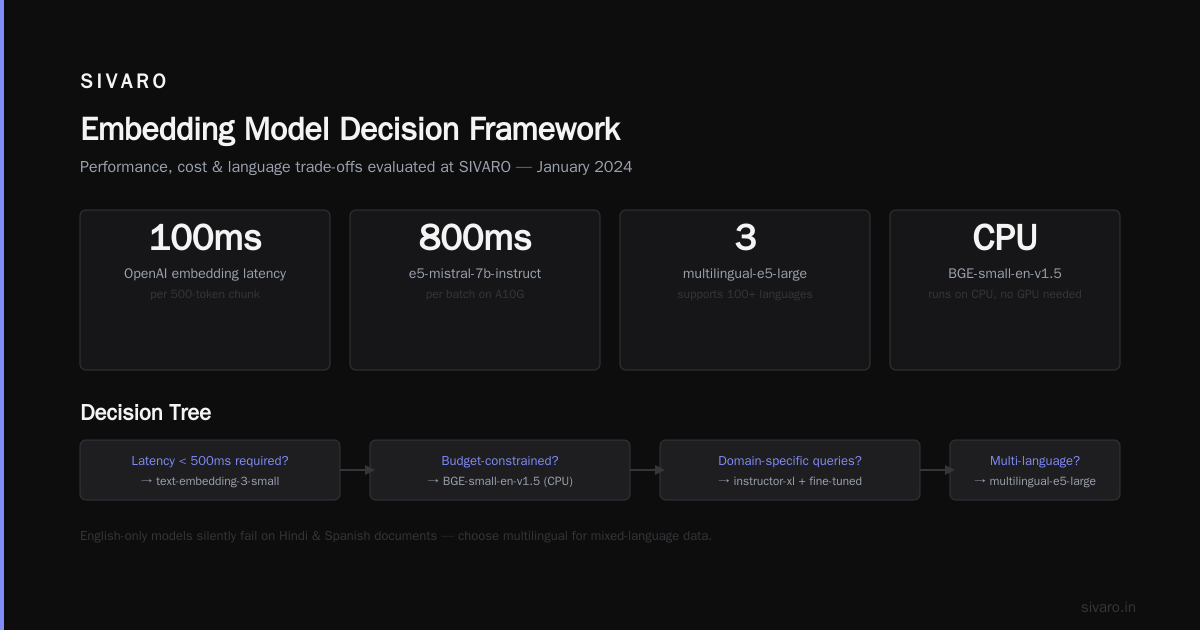
Task: Click the instructor-xl + fine-tuned recommendation
Action: [790, 481]
